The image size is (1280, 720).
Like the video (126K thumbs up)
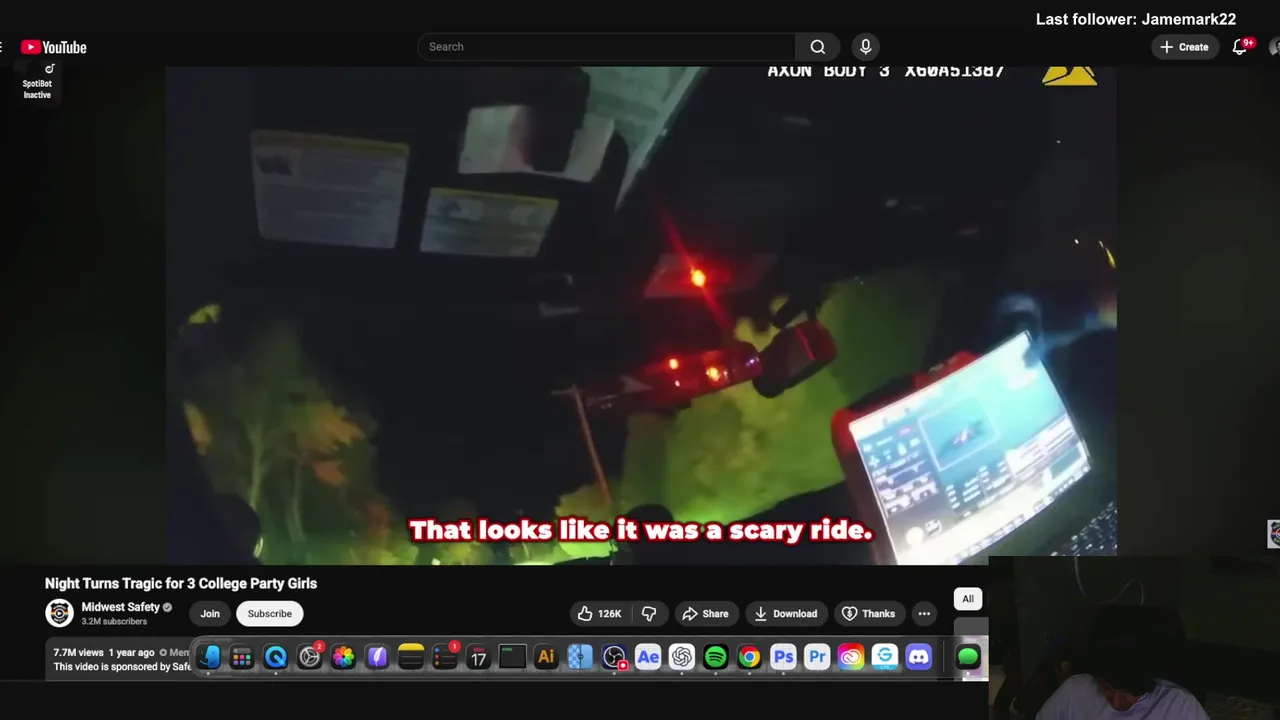point(600,614)
